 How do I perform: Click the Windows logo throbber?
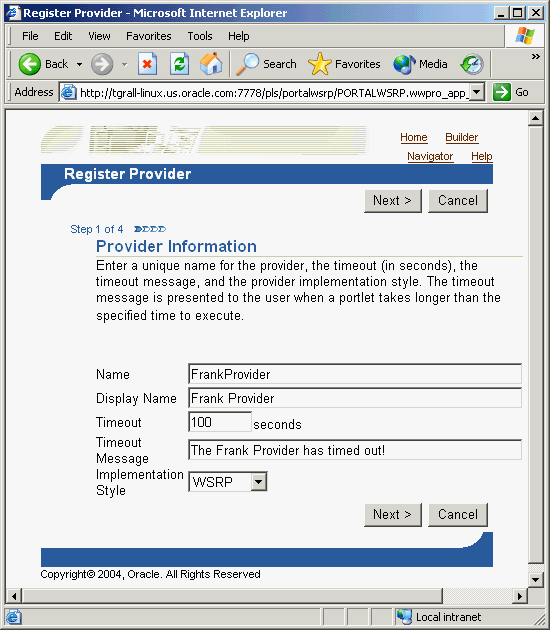point(525,36)
